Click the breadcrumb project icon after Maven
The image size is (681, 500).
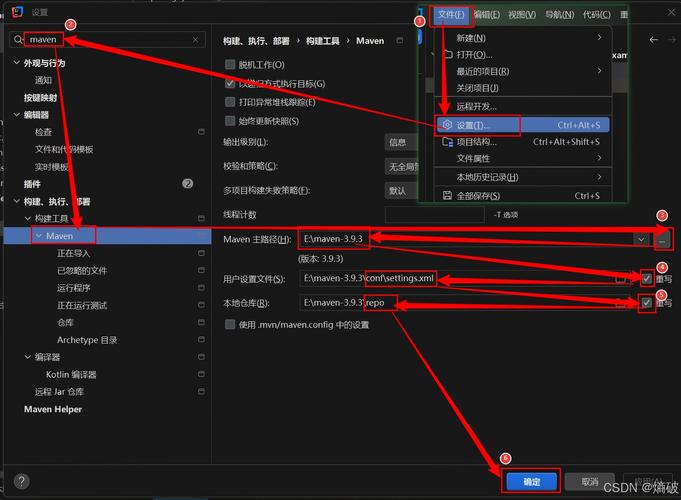click(x=400, y=40)
